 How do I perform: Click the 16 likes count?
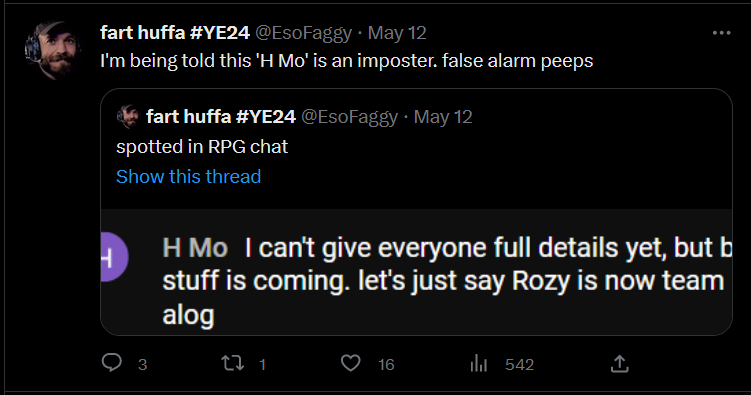point(386,365)
